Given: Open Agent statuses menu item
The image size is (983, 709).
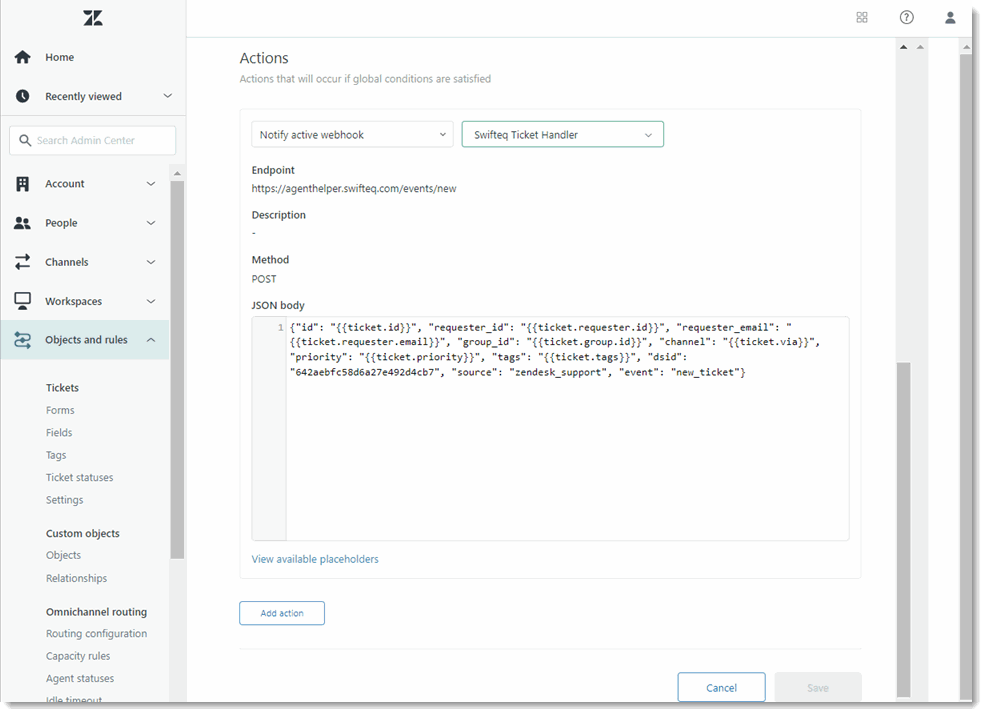Looking at the screenshot, I should [80, 678].
